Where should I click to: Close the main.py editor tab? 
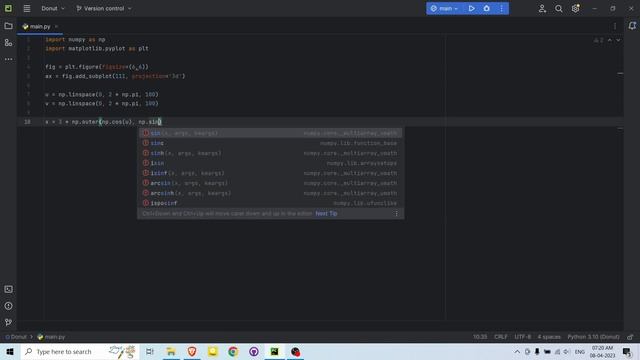click(56, 27)
